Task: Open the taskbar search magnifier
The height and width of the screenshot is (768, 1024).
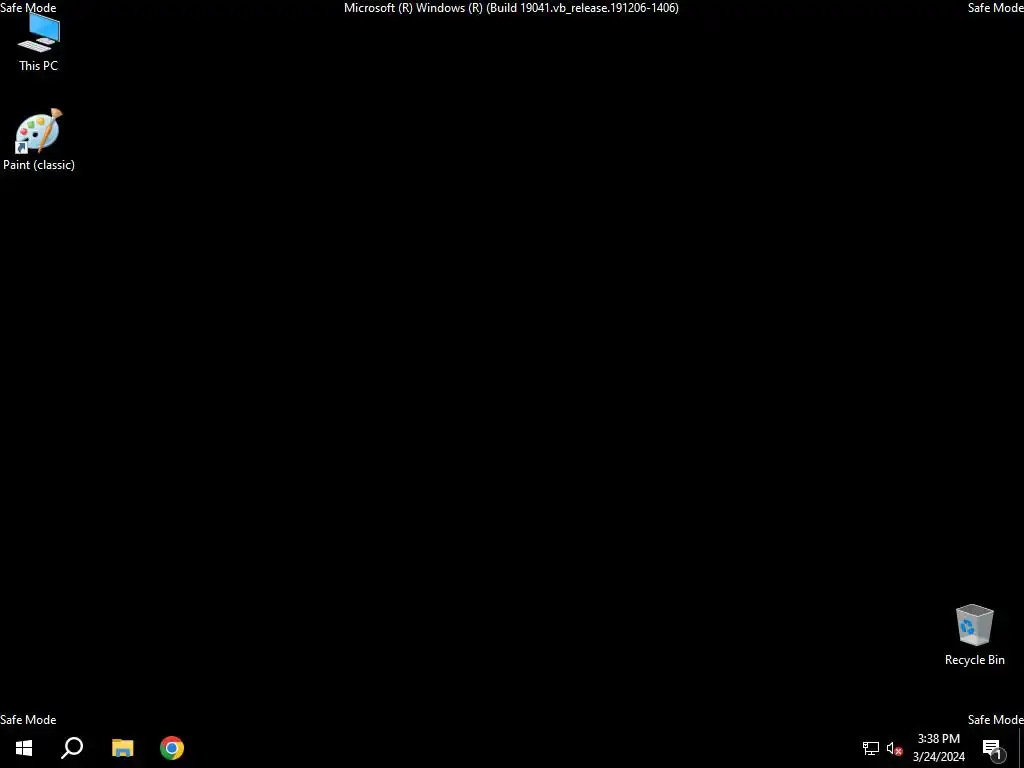Action: [x=72, y=748]
